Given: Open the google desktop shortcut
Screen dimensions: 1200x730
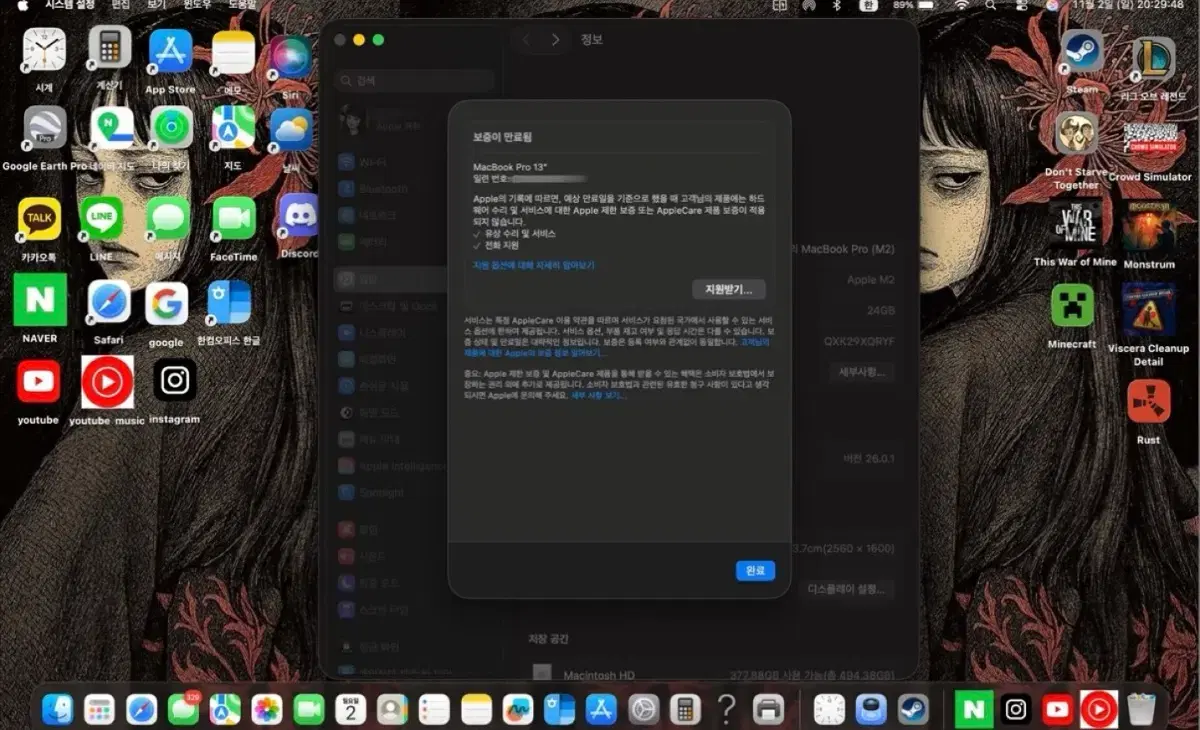Looking at the screenshot, I should click(166, 305).
